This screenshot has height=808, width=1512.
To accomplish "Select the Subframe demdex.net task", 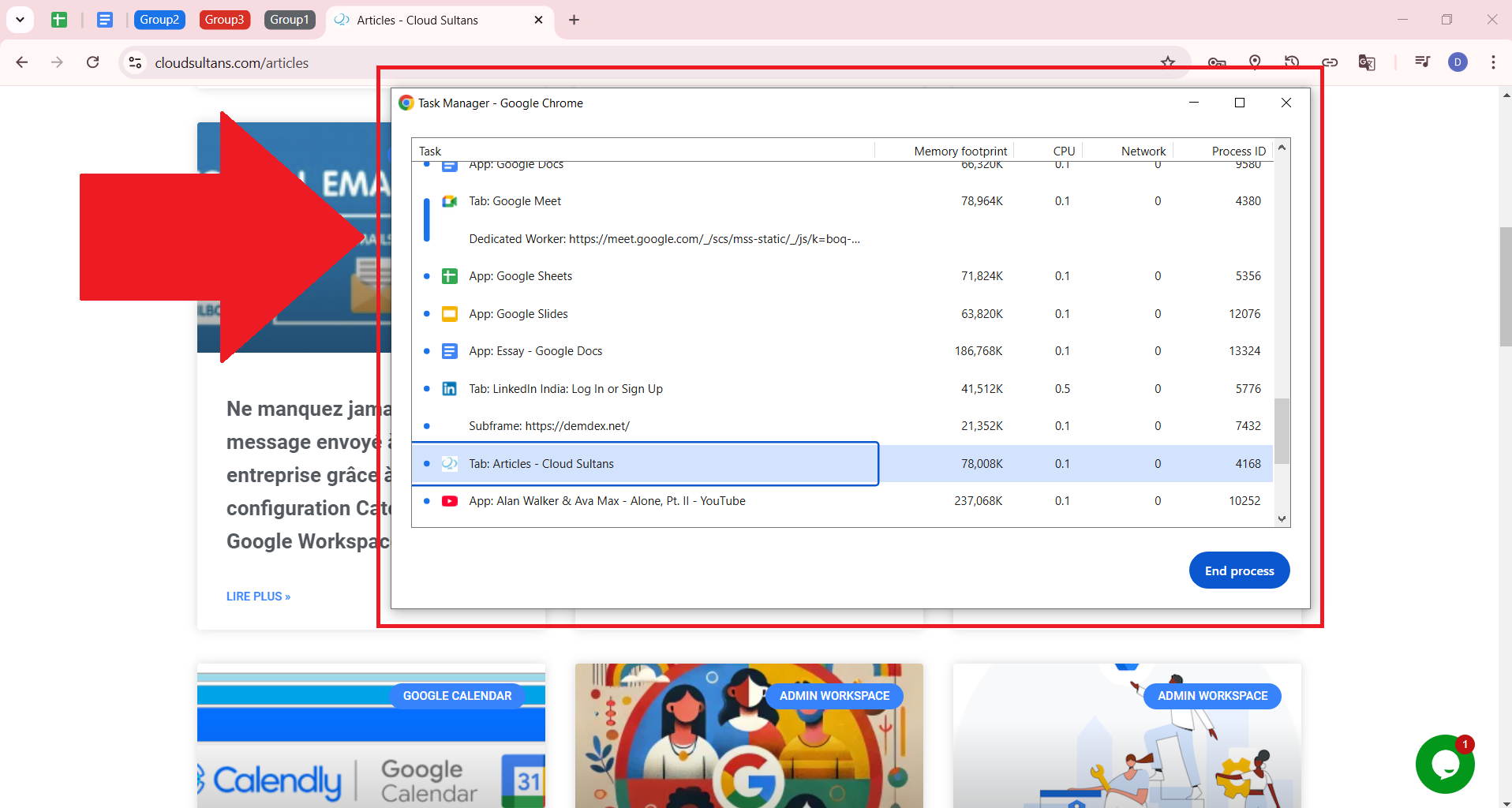I will click(x=842, y=426).
